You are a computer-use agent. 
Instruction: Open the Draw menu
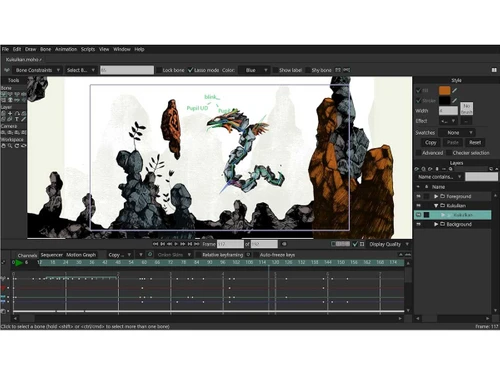(30, 49)
